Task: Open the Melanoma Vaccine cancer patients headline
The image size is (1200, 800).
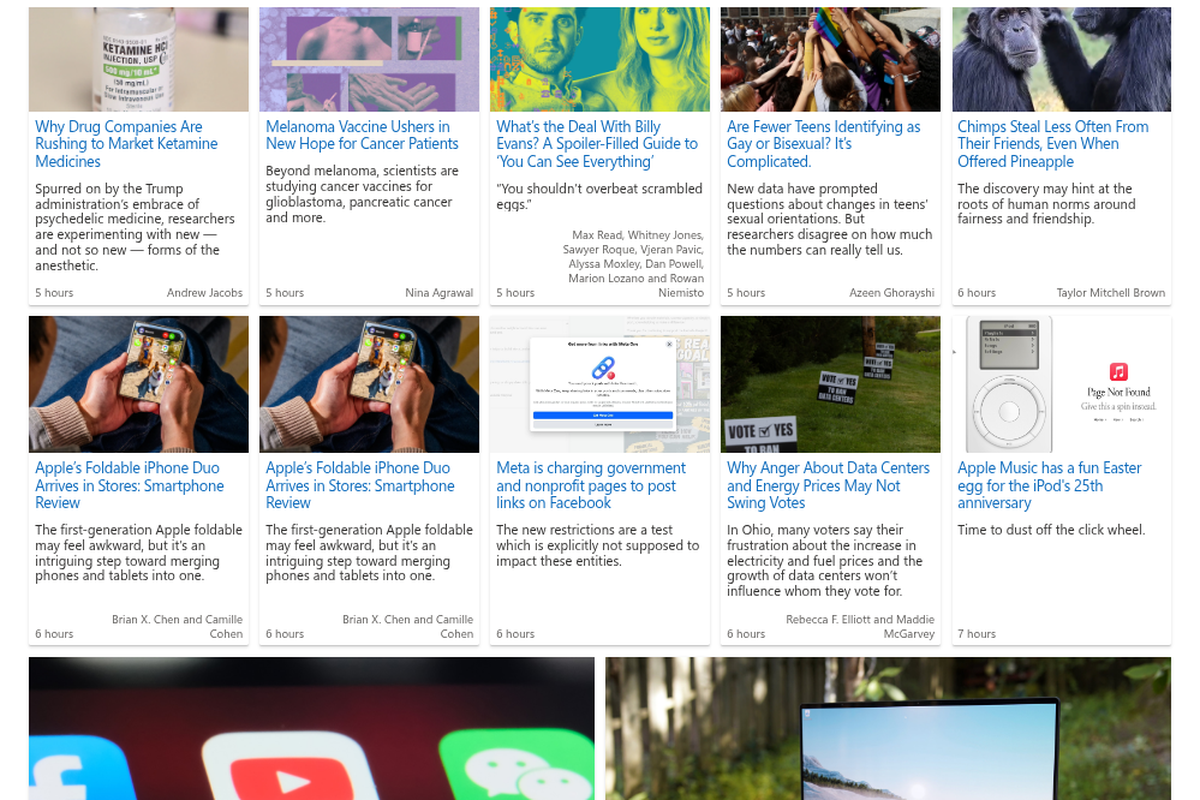Action: [x=362, y=135]
